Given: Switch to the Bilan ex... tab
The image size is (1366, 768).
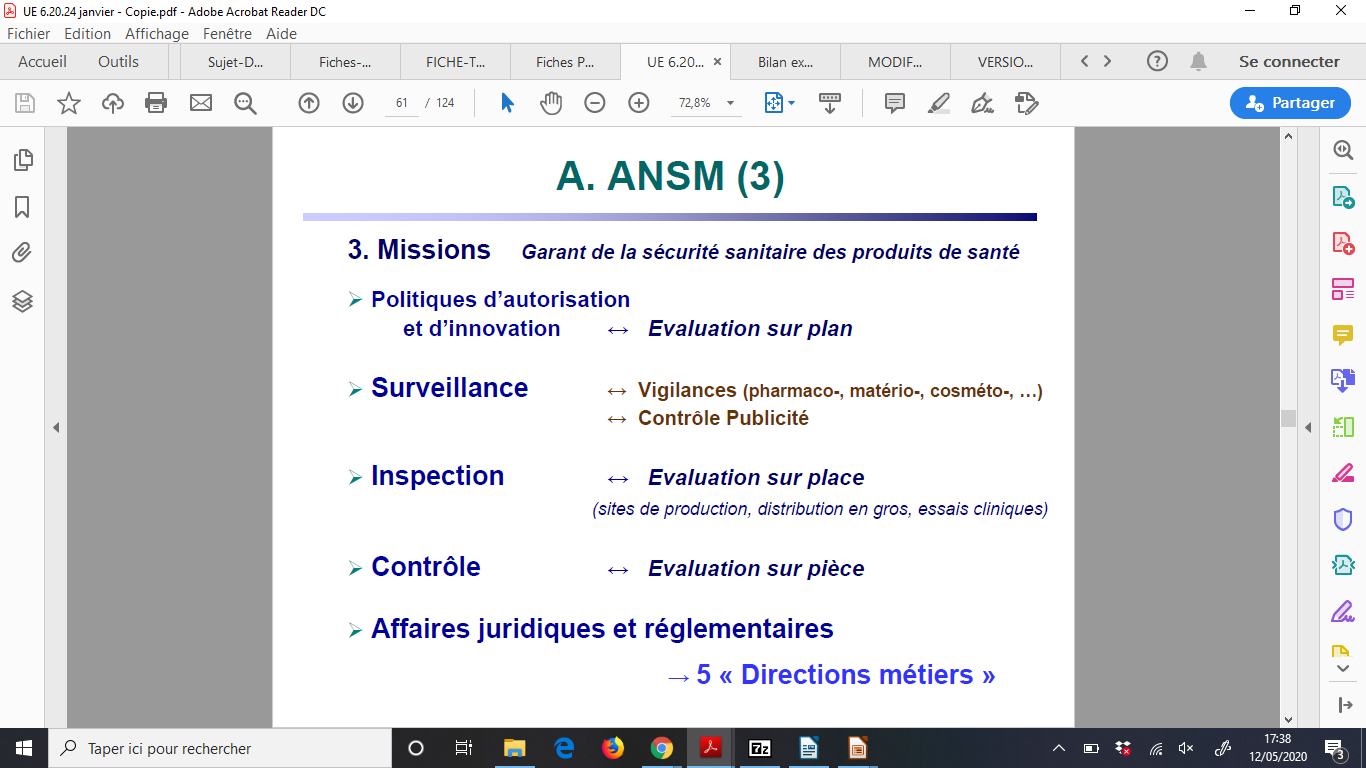Looking at the screenshot, I should click(785, 62).
